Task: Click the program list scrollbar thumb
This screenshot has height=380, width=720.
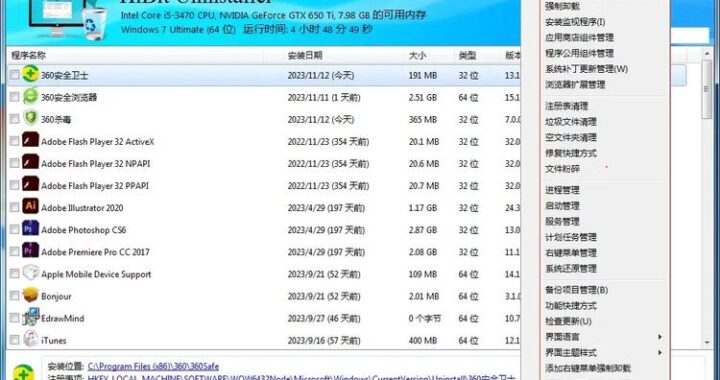Action: (x=707, y=90)
